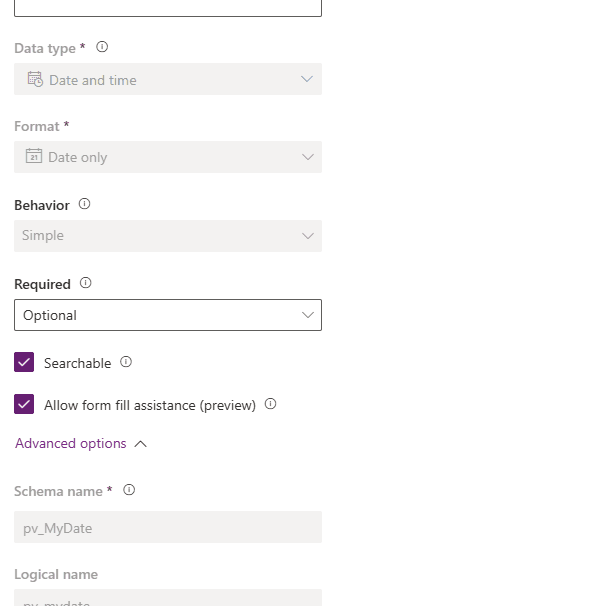Screen dimensions: 613x606
Task: Click the Required info icon
Action: pos(86,283)
